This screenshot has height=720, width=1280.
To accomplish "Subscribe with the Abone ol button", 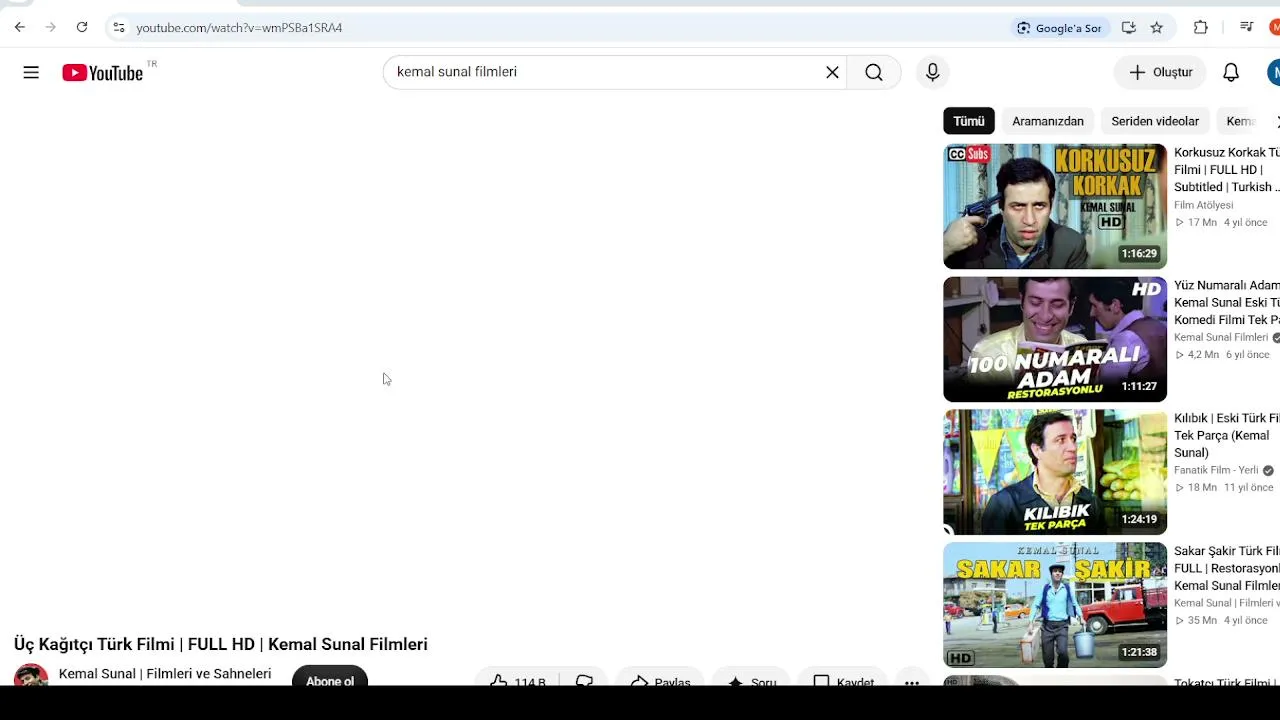I will 330,678.
